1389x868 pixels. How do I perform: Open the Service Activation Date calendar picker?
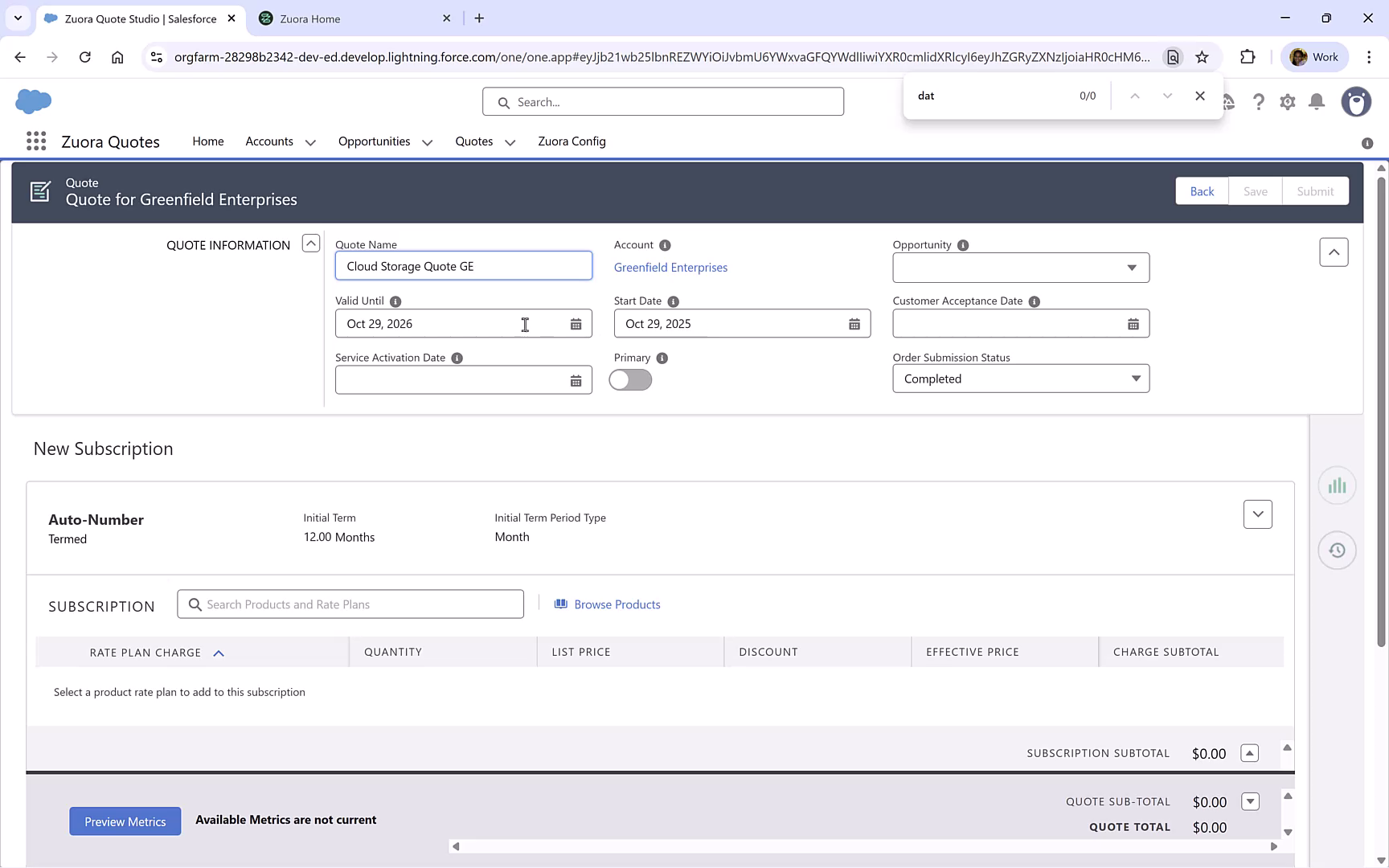point(576,379)
